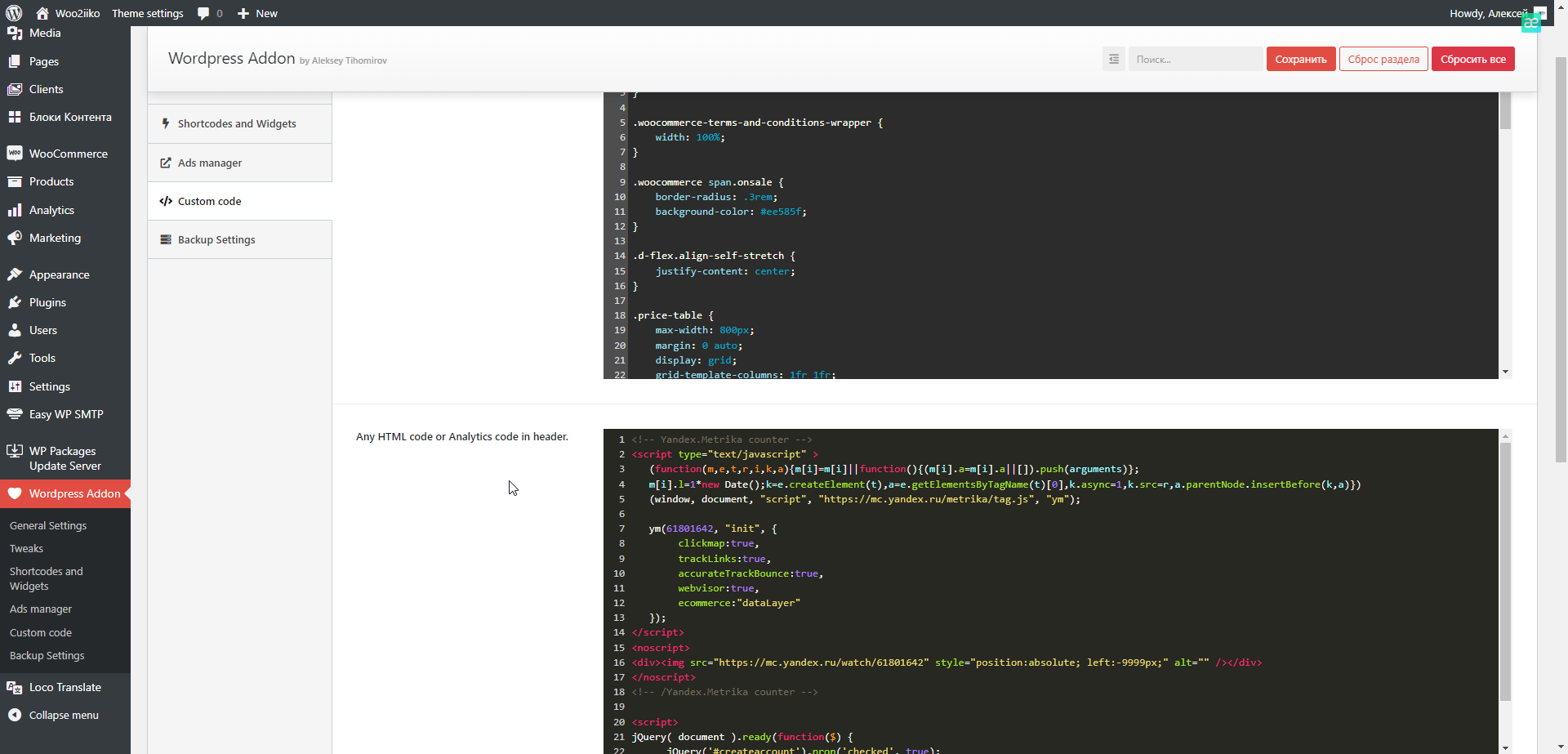The height and width of the screenshot is (754, 1568).
Task: Open Backup Settings submenu item
Action: pos(47,655)
